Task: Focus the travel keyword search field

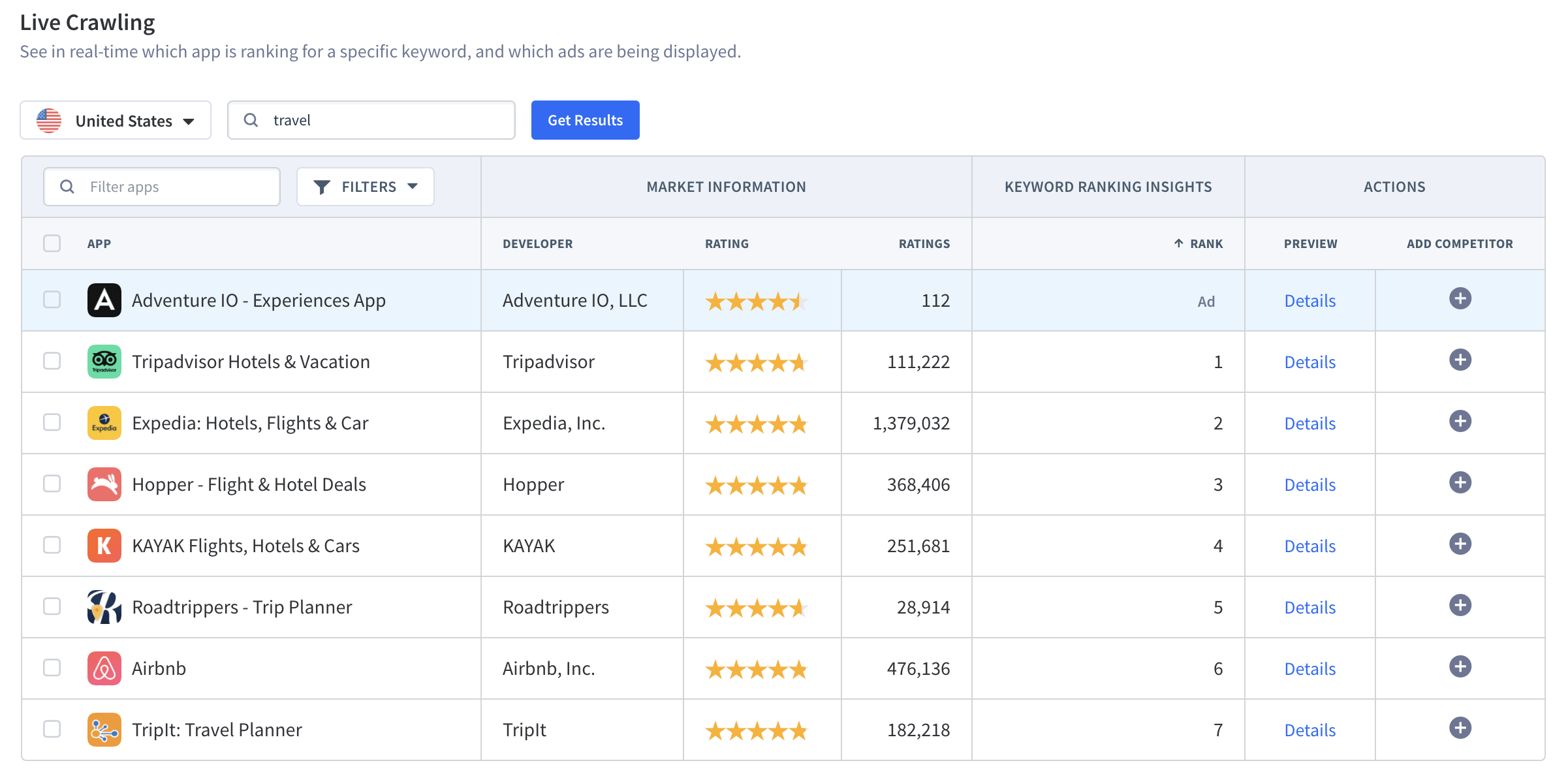Action: click(371, 120)
